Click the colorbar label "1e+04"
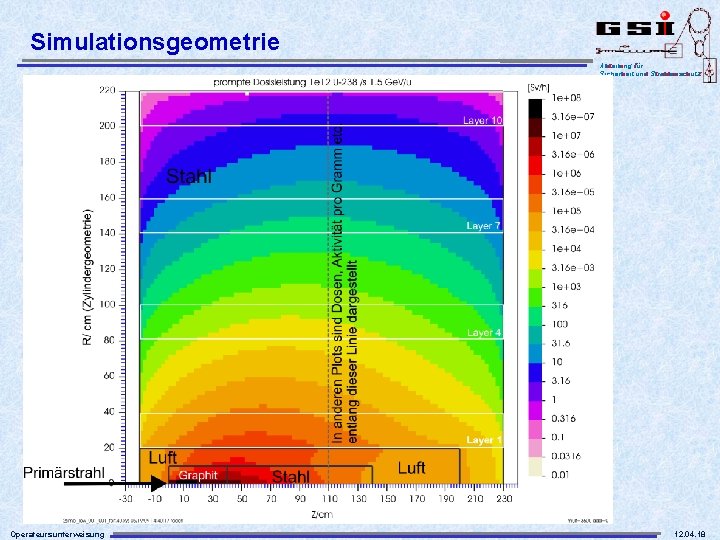 (566, 248)
